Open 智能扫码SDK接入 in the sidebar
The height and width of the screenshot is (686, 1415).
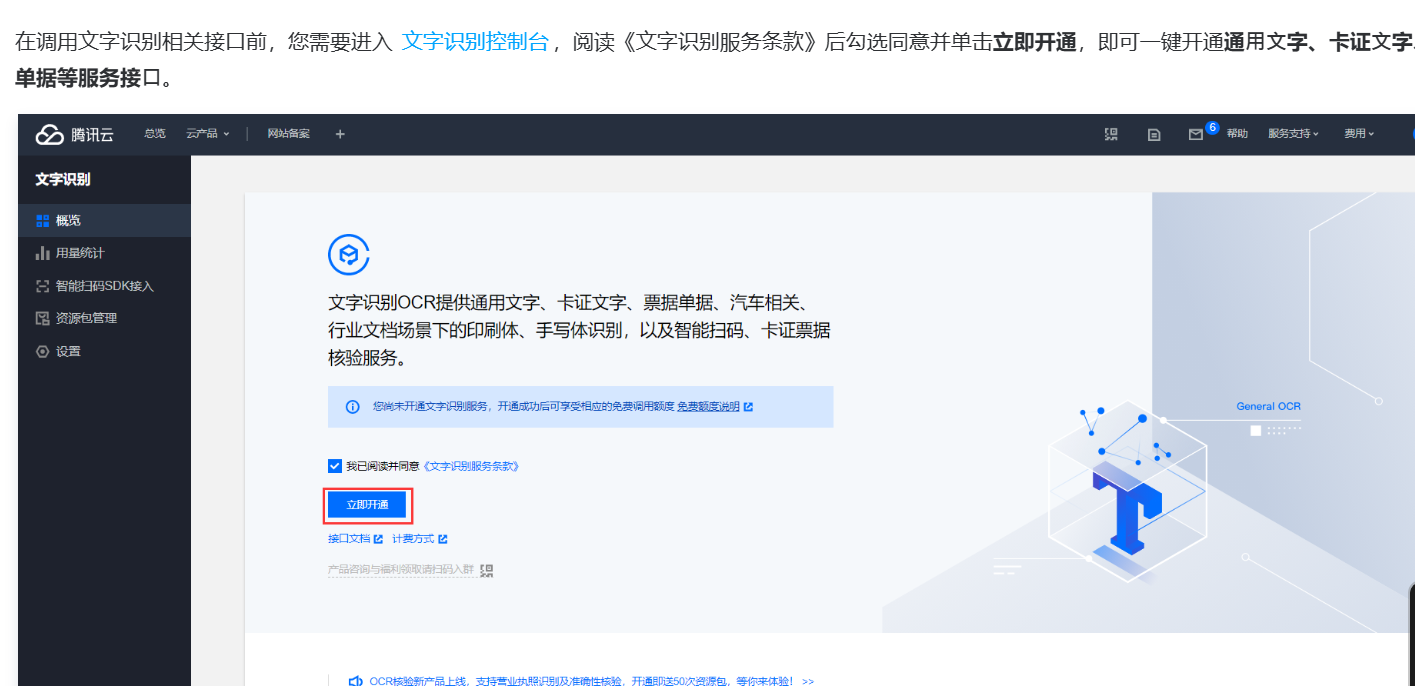coord(104,286)
